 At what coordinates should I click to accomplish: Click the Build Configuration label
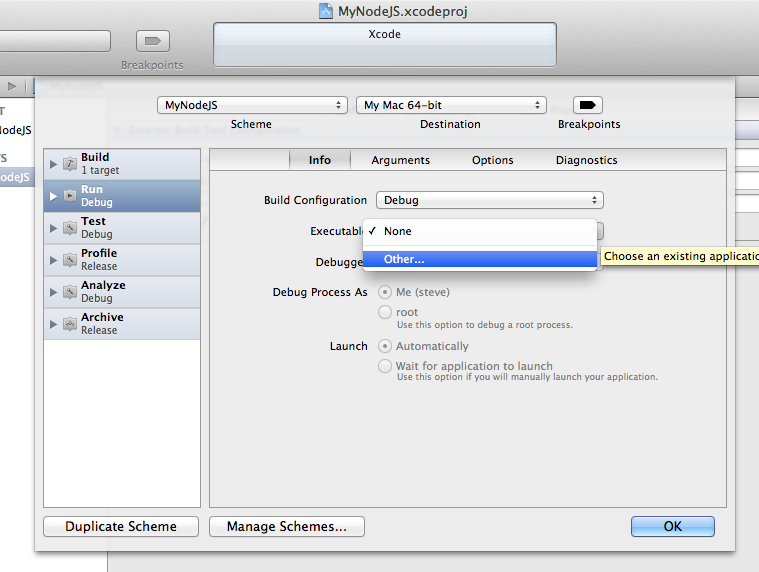pyautogui.click(x=315, y=200)
